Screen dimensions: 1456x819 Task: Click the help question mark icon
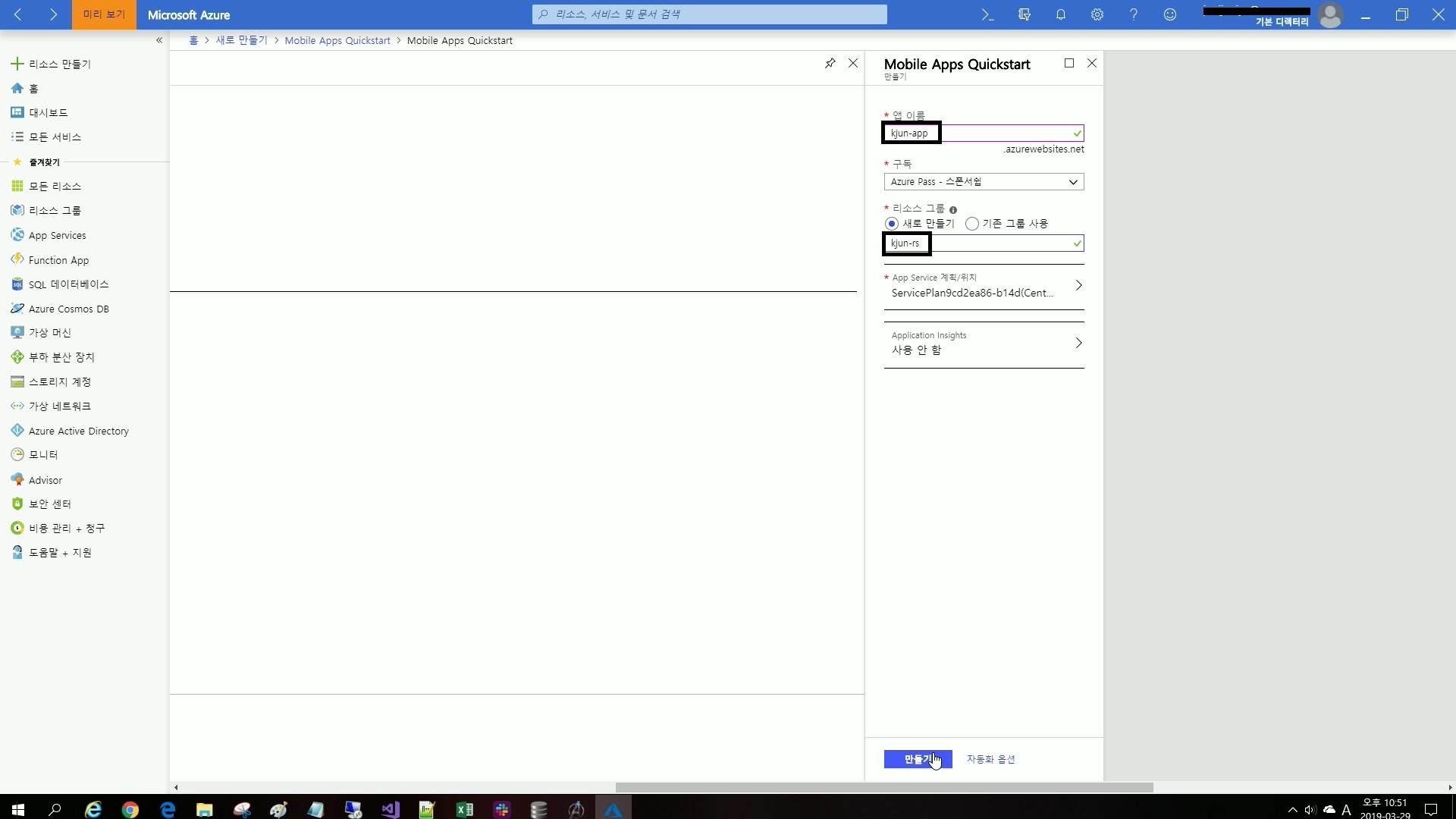pyautogui.click(x=1133, y=14)
